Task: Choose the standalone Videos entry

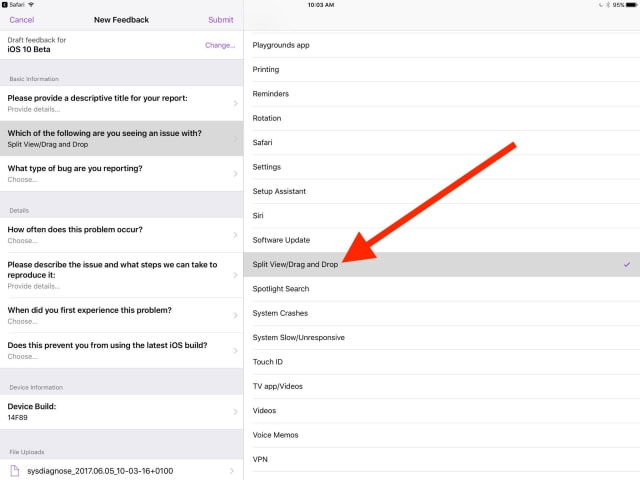Action: (442, 411)
